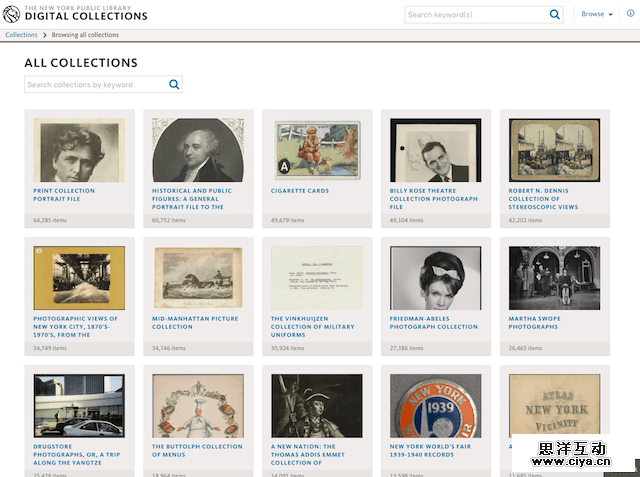Open the Robert N. Dennis stereoscopic views link
The image size is (640, 477).
coord(543,199)
